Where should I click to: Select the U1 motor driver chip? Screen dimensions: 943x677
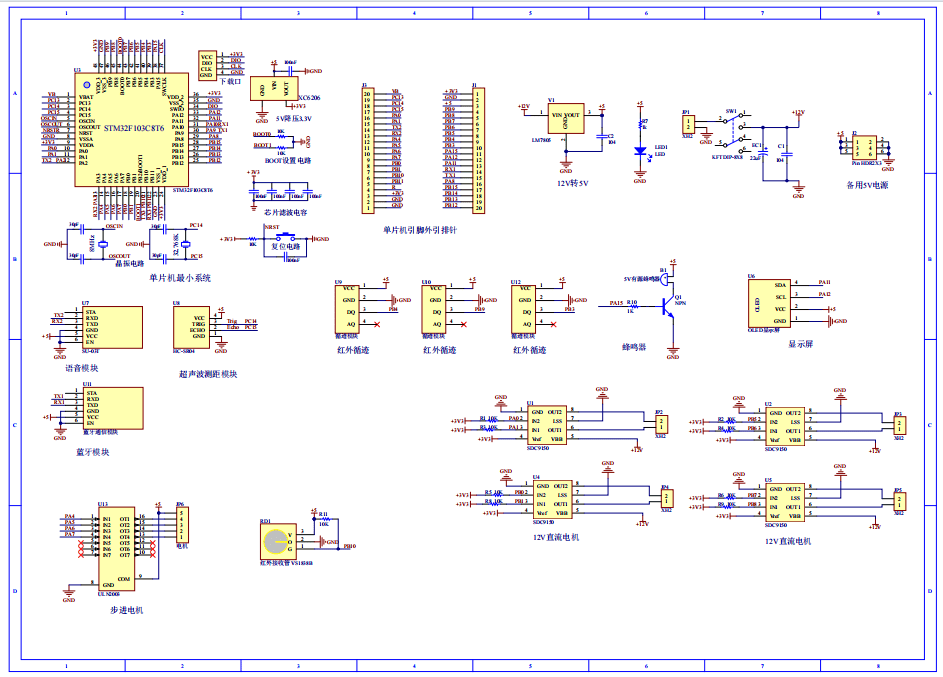tap(548, 425)
